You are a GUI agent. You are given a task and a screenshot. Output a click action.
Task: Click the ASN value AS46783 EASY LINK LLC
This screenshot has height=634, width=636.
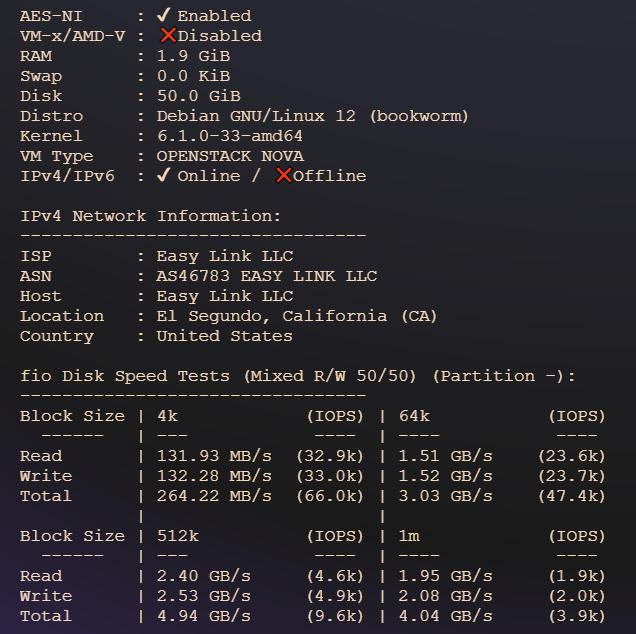tap(267, 276)
